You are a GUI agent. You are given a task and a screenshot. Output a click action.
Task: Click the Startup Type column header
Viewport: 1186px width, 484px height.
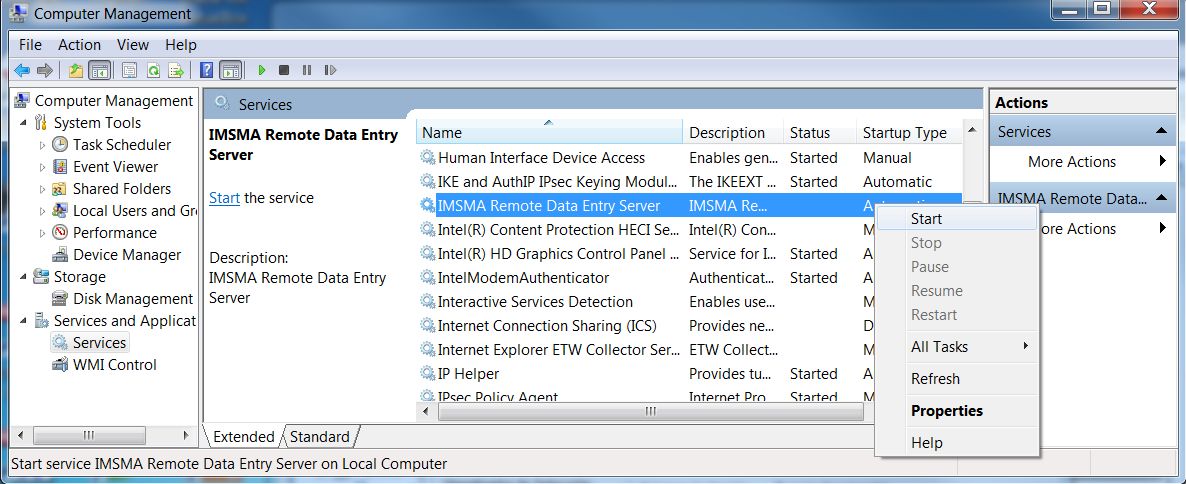click(x=904, y=133)
